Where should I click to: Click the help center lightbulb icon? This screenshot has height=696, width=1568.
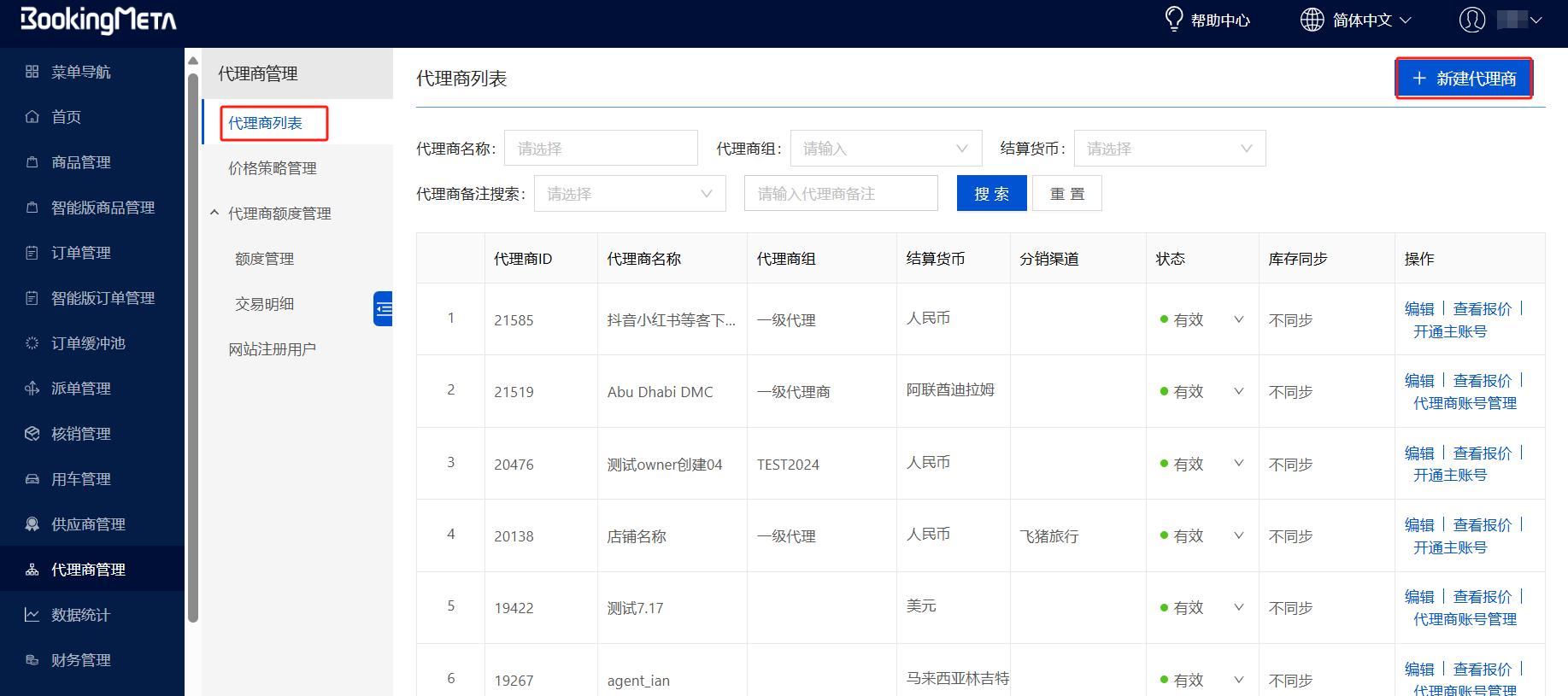(1174, 19)
